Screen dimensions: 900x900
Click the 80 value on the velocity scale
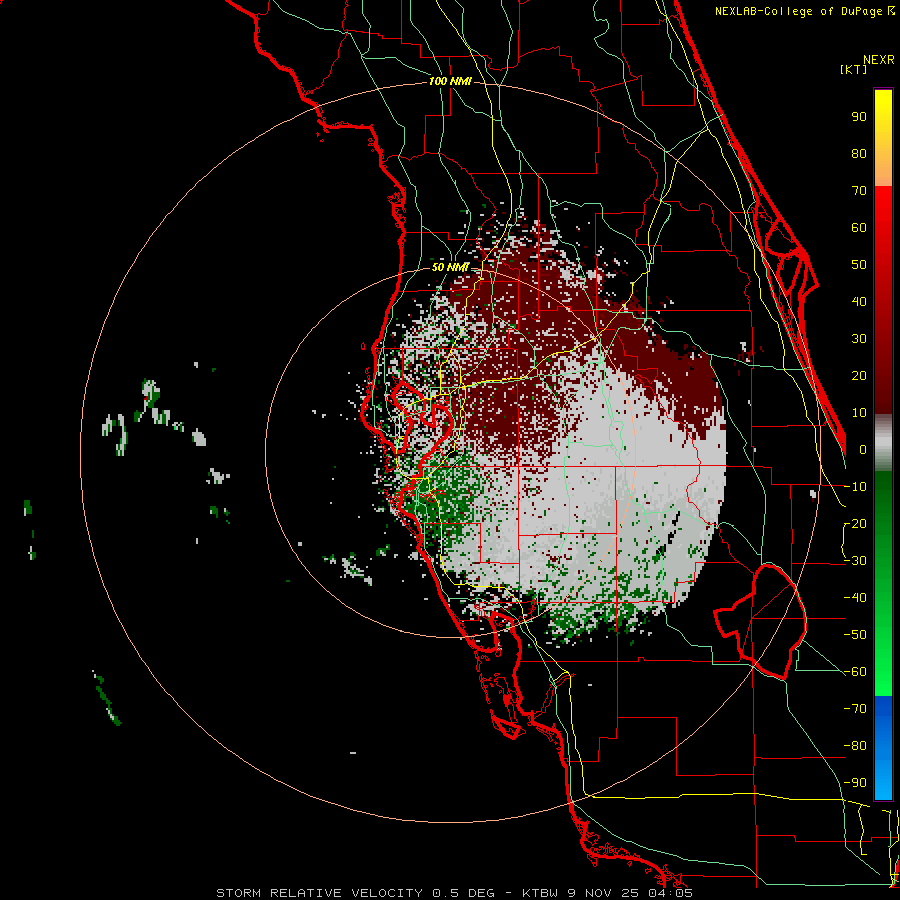click(859, 154)
